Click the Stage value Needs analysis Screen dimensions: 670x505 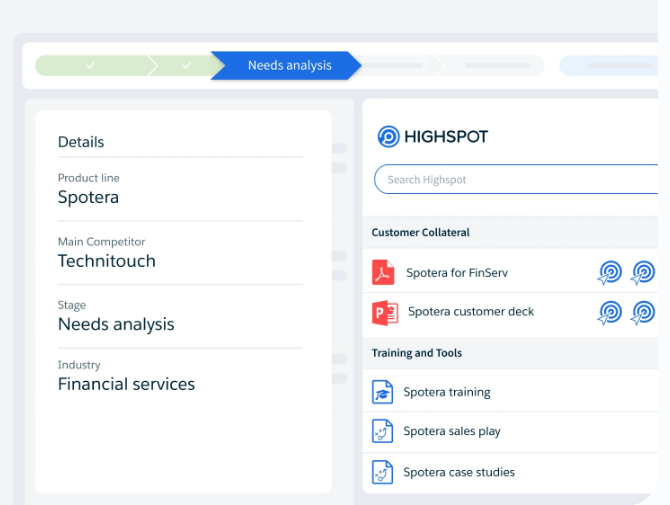116,324
